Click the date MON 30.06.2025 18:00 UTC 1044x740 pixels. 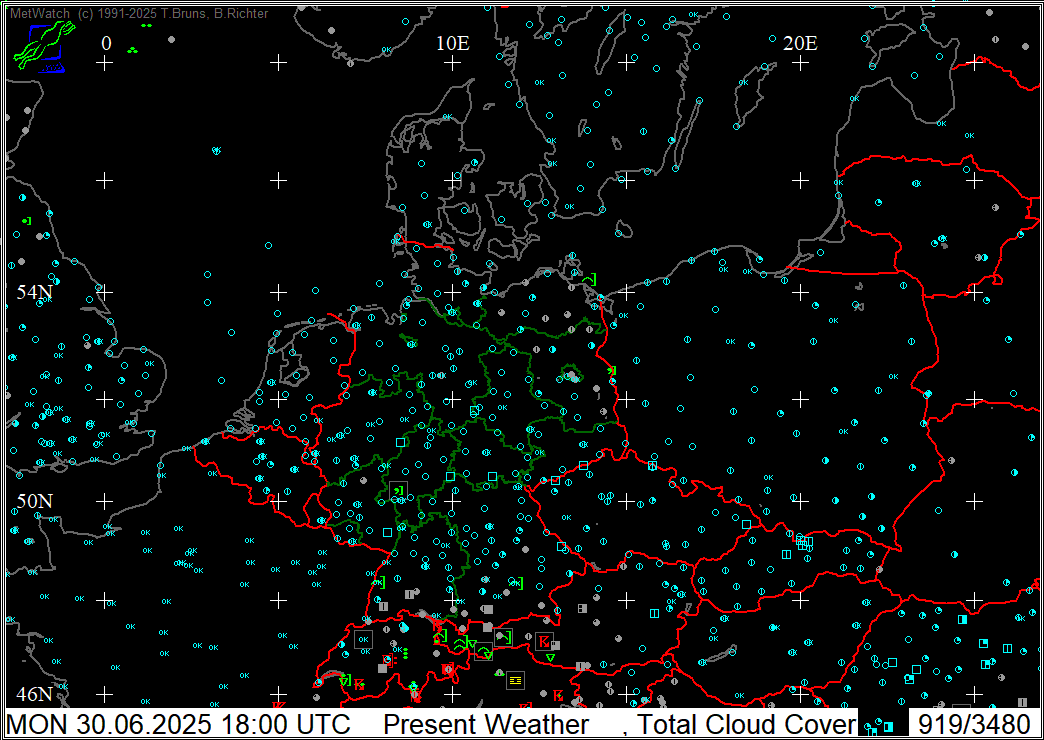pyautogui.click(x=178, y=723)
